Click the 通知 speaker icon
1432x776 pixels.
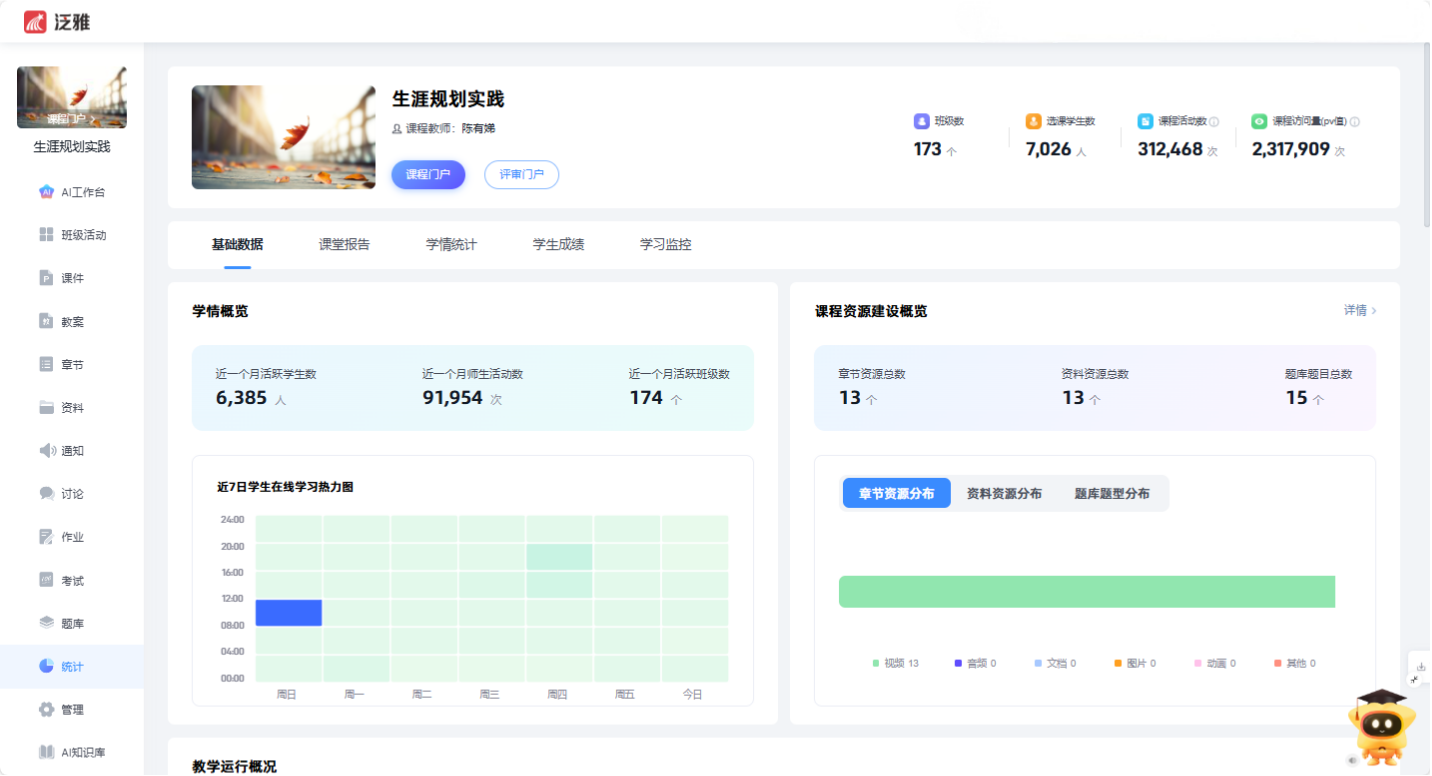click(x=46, y=451)
